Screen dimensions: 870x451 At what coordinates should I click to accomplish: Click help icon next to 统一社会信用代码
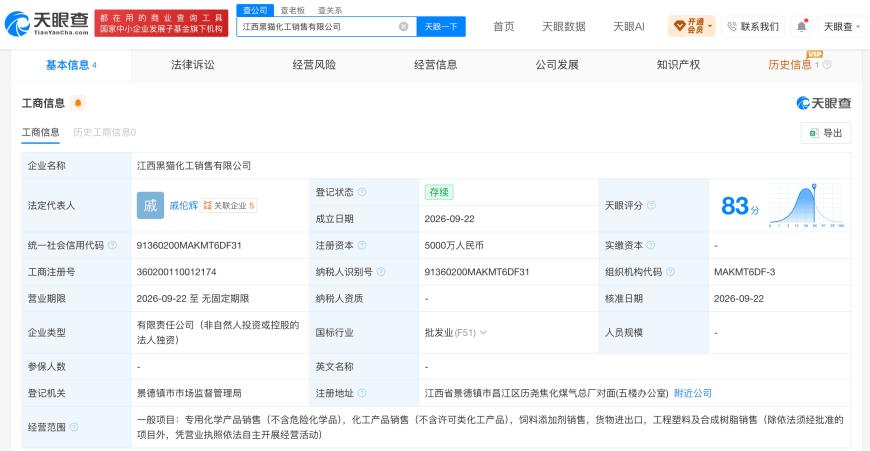point(112,245)
